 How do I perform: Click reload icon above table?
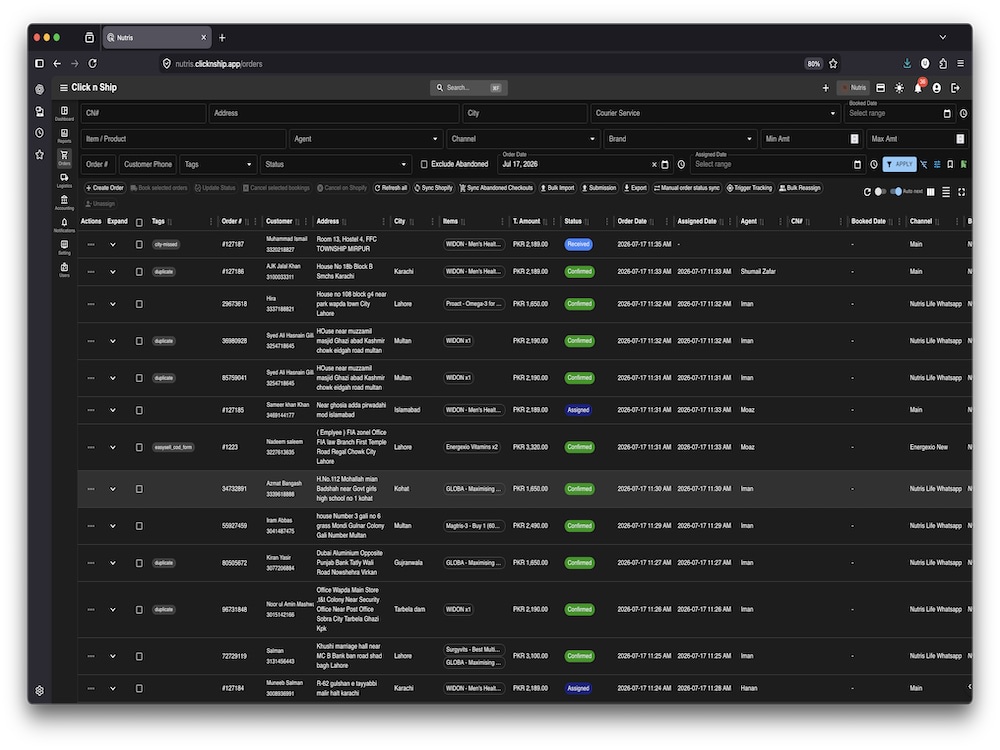[x=867, y=192]
